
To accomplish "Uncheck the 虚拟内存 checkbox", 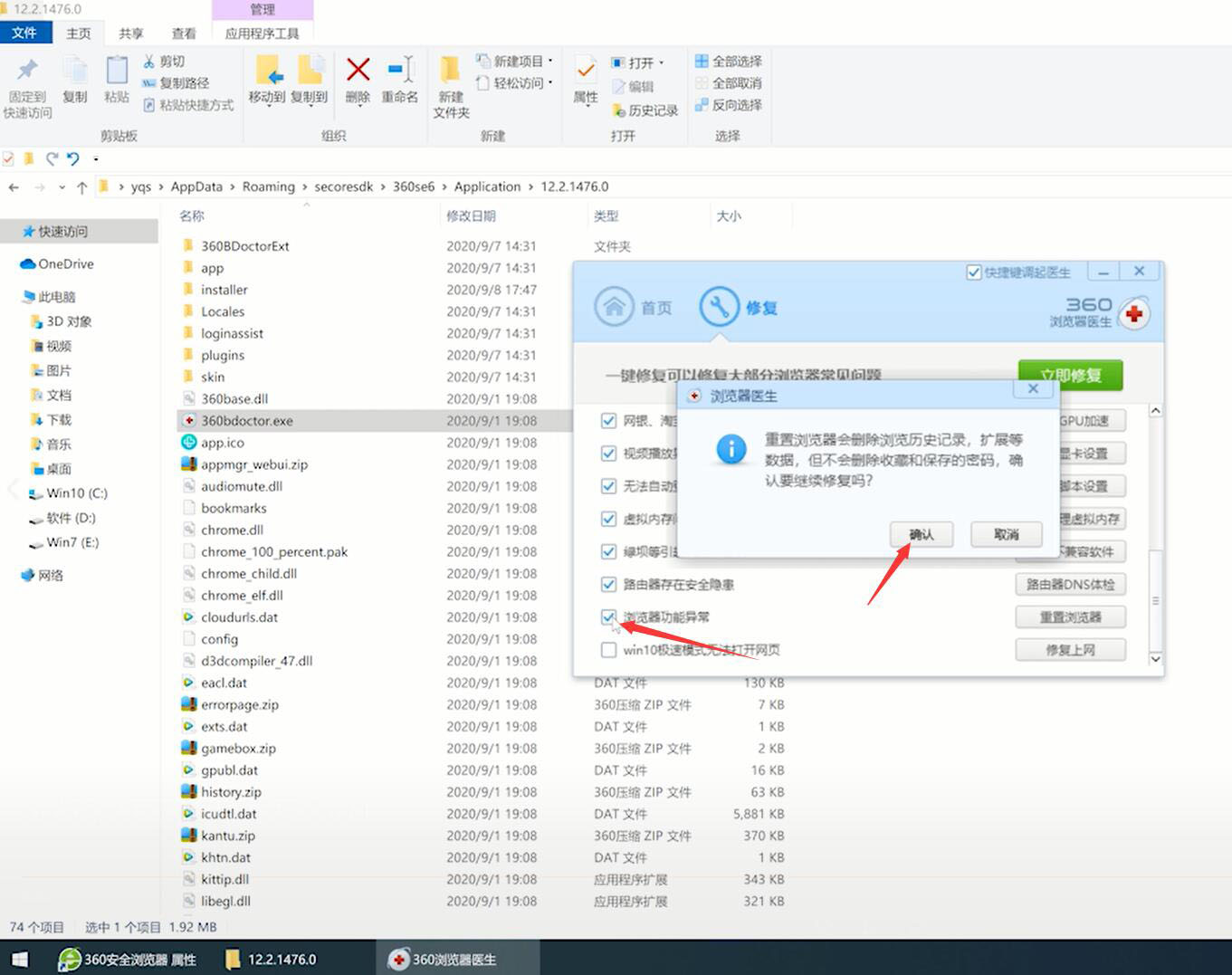I will click(609, 519).
